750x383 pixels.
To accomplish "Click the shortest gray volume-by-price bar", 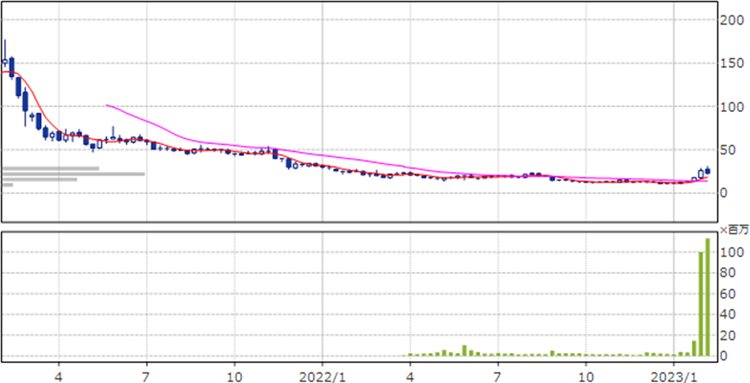I will (7, 185).
